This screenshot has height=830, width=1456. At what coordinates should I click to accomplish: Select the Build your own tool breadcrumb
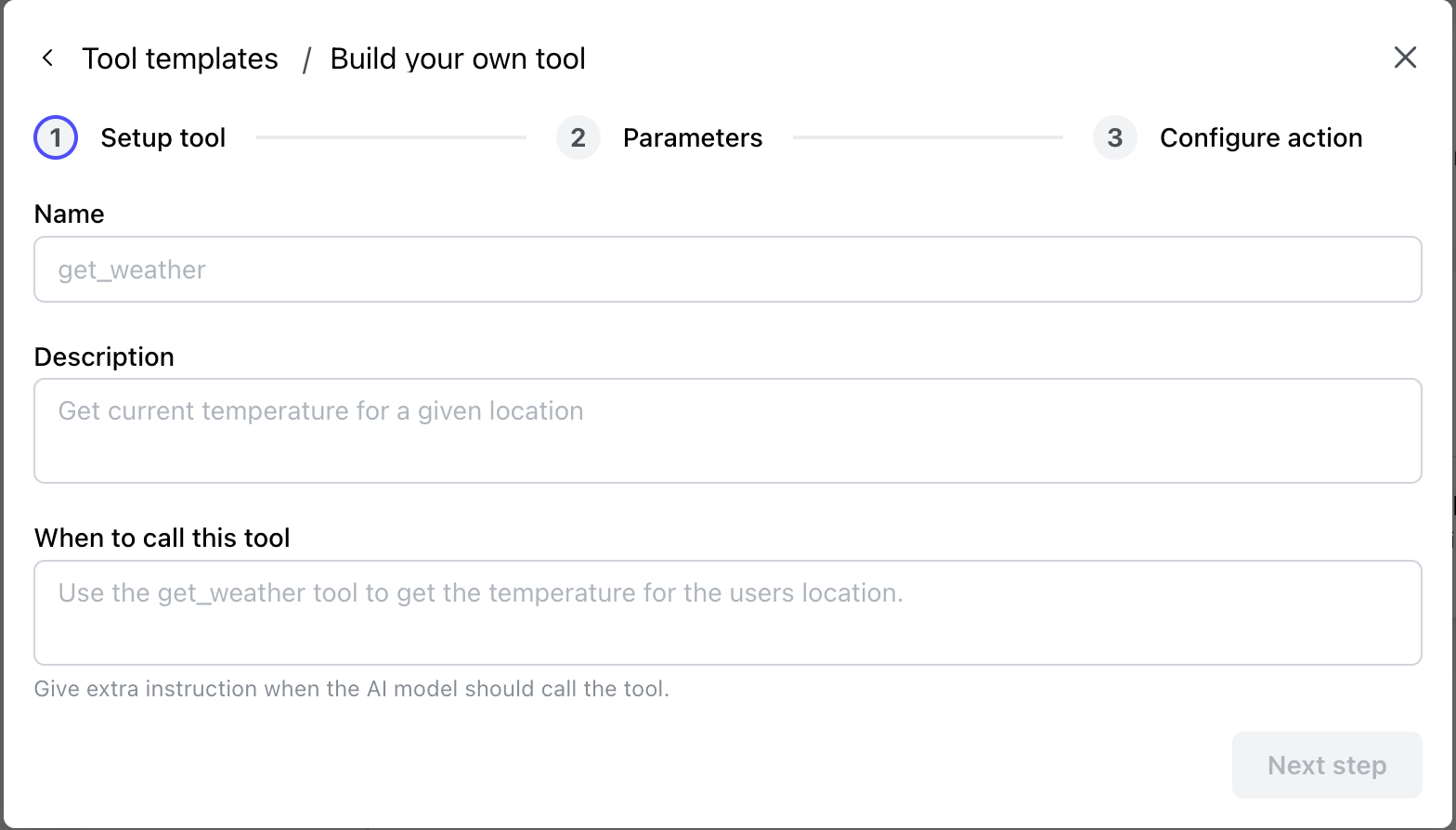tap(458, 58)
